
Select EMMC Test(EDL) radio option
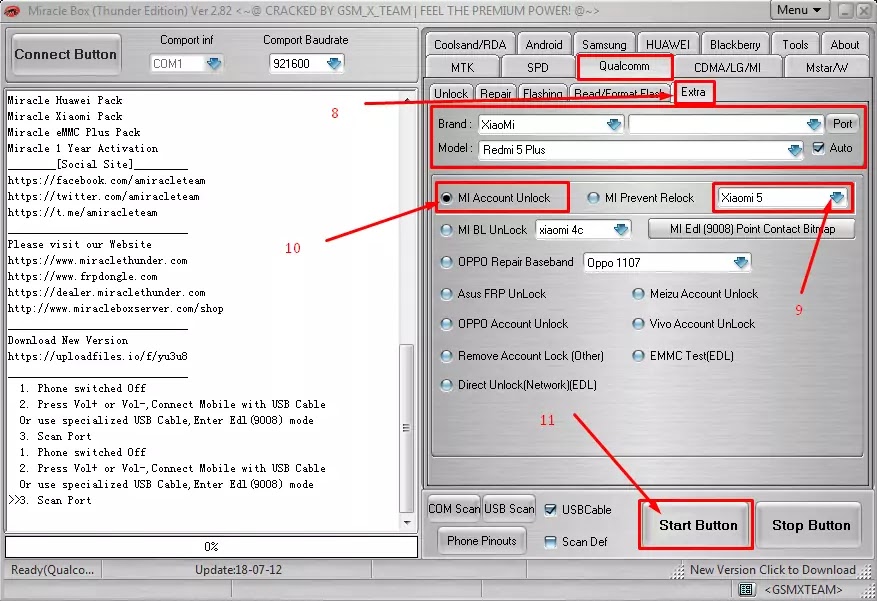point(638,356)
